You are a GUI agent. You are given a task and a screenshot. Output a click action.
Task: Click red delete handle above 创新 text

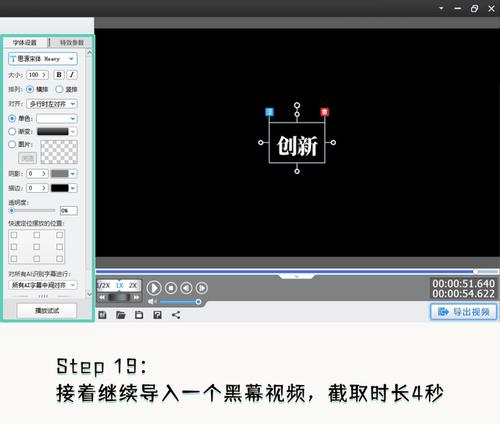tap(324, 112)
